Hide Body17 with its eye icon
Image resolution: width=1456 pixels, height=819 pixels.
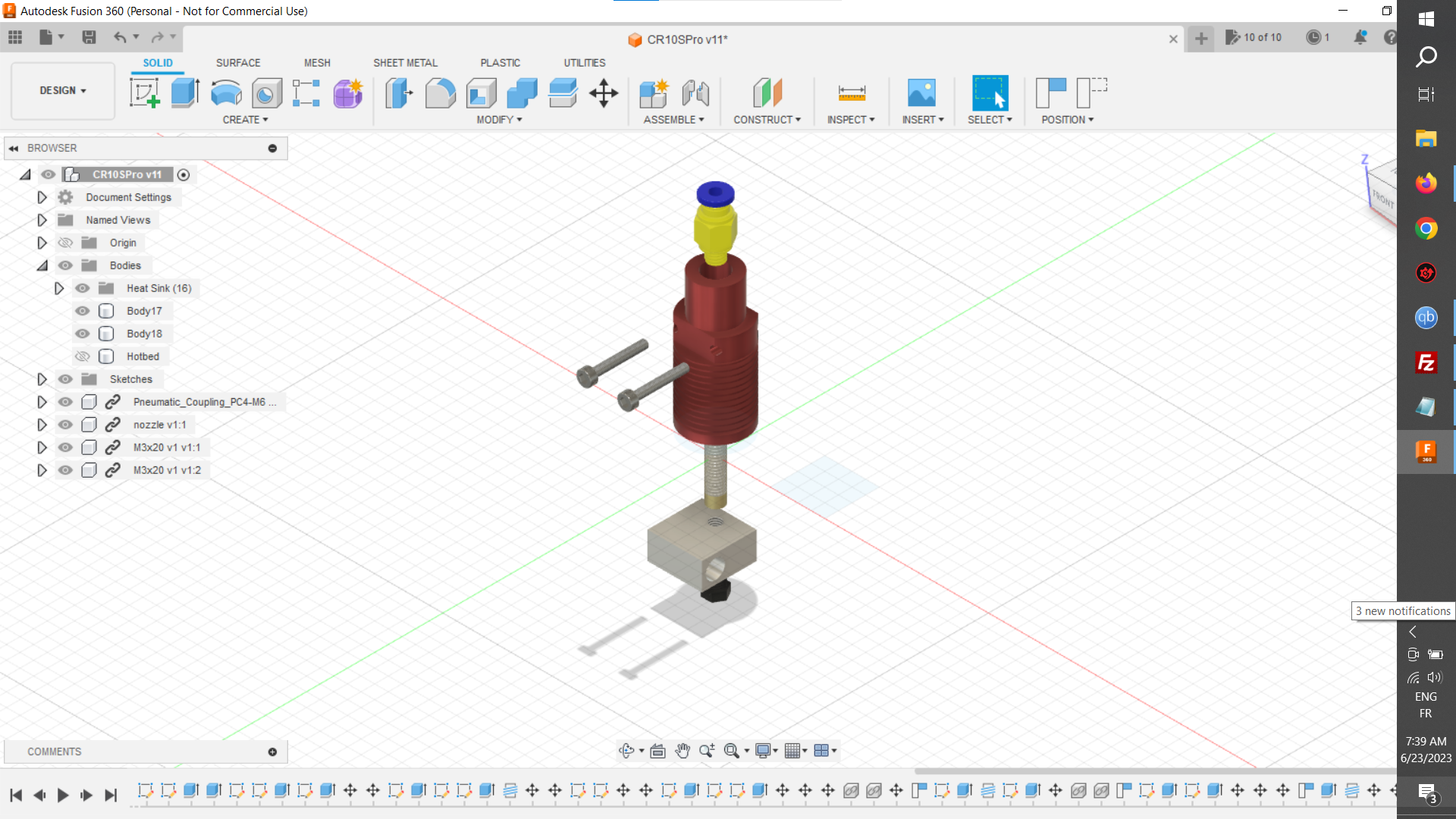coord(83,311)
